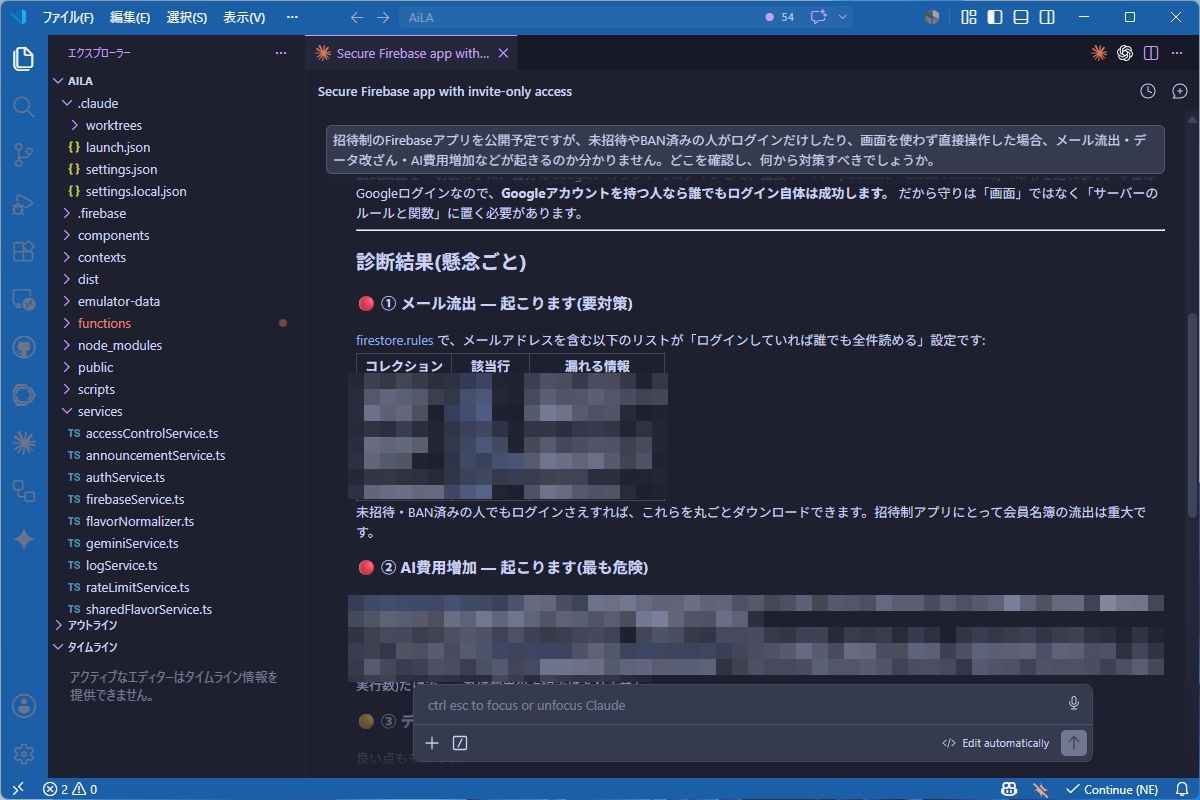1200x800 pixels.
Task: Open the Remote Explorer view
Action: coord(23,299)
